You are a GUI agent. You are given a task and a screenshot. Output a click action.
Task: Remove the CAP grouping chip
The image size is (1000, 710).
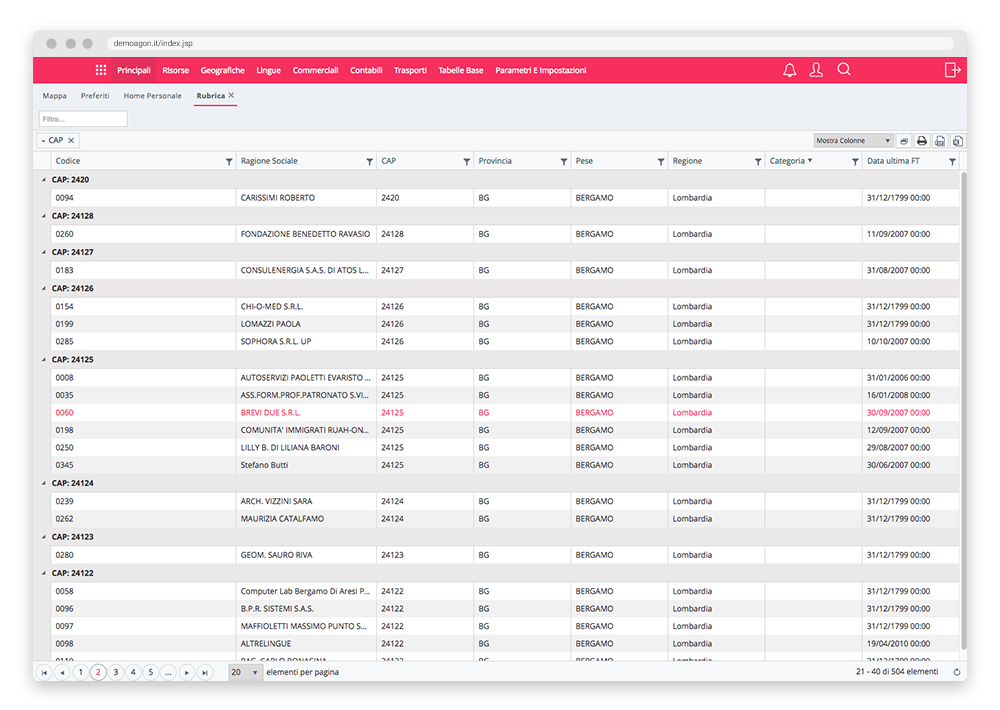pos(71,140)
